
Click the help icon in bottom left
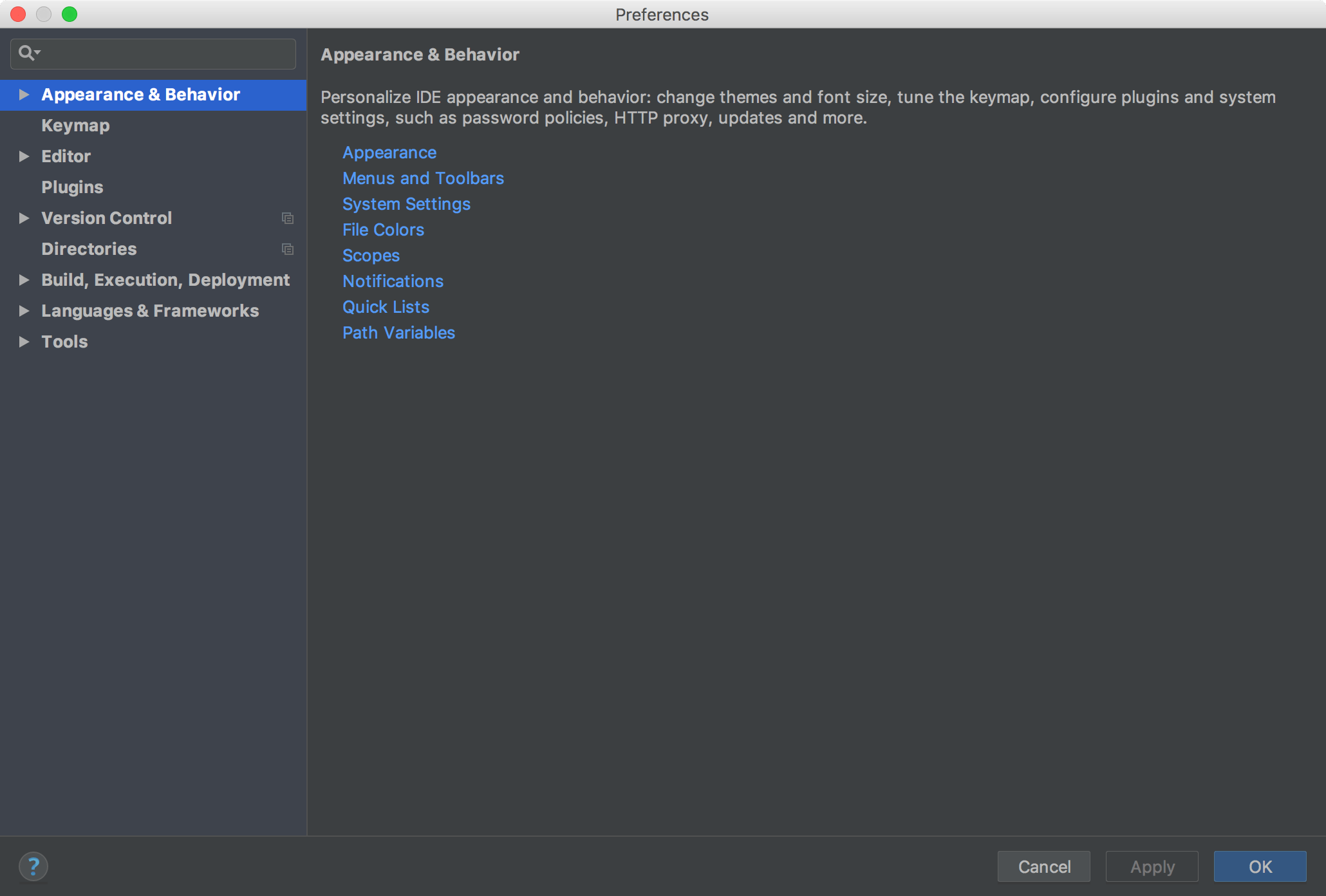click(33, 865)
